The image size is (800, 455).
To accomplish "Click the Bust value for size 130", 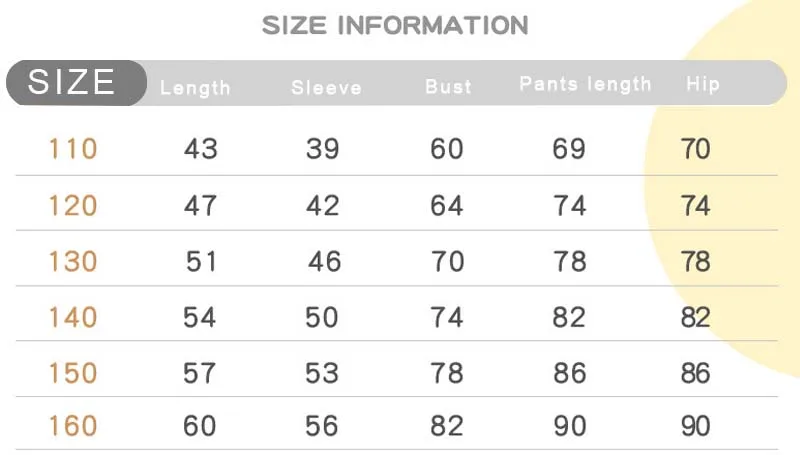I will click(x=447, y=261).
